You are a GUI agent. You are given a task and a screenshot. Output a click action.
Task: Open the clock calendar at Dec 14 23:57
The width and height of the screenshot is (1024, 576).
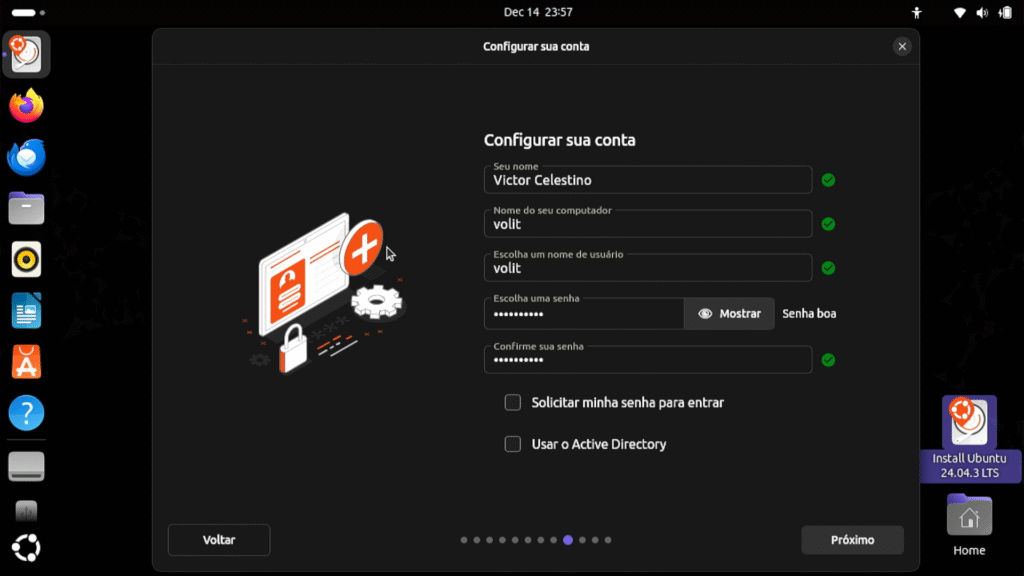[x=538, y=12]
